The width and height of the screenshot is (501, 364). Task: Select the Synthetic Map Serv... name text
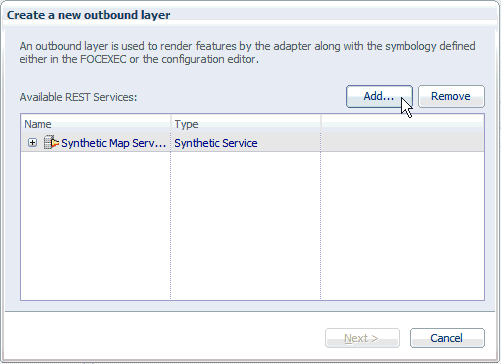coord(113,143)
